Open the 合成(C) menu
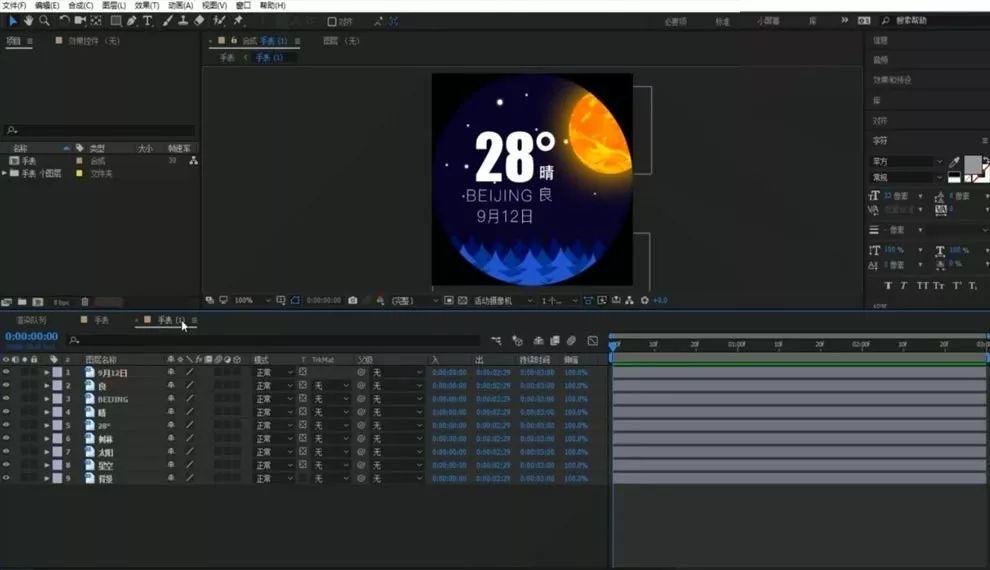This screenshot has width=990, height=570. coord(81,5)
